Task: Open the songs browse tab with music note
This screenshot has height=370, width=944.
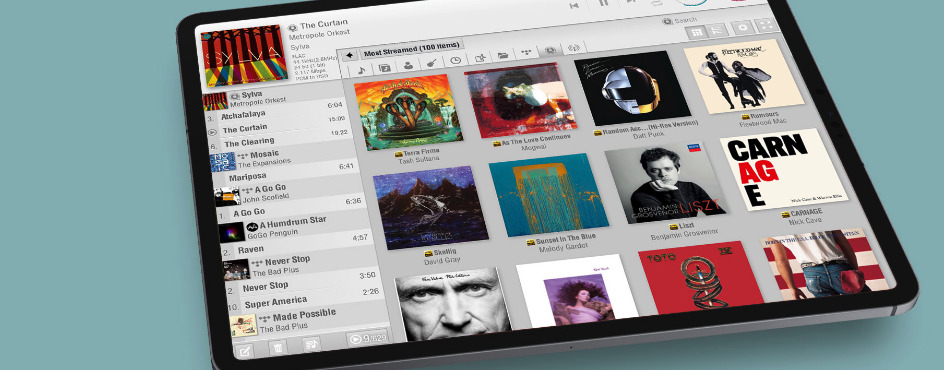Action: 361,70
